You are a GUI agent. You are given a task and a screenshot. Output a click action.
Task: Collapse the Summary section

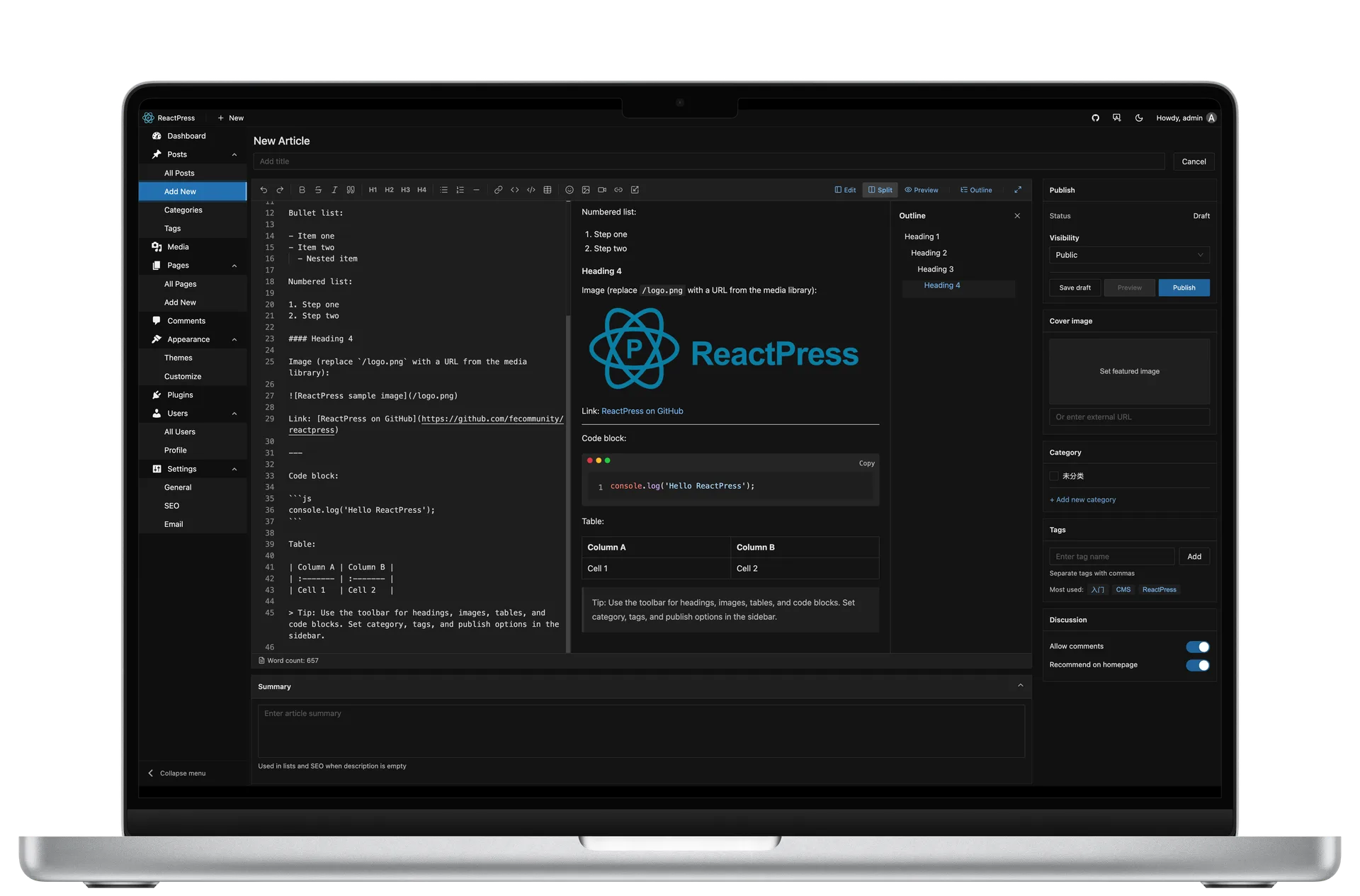coord(1020,686)
